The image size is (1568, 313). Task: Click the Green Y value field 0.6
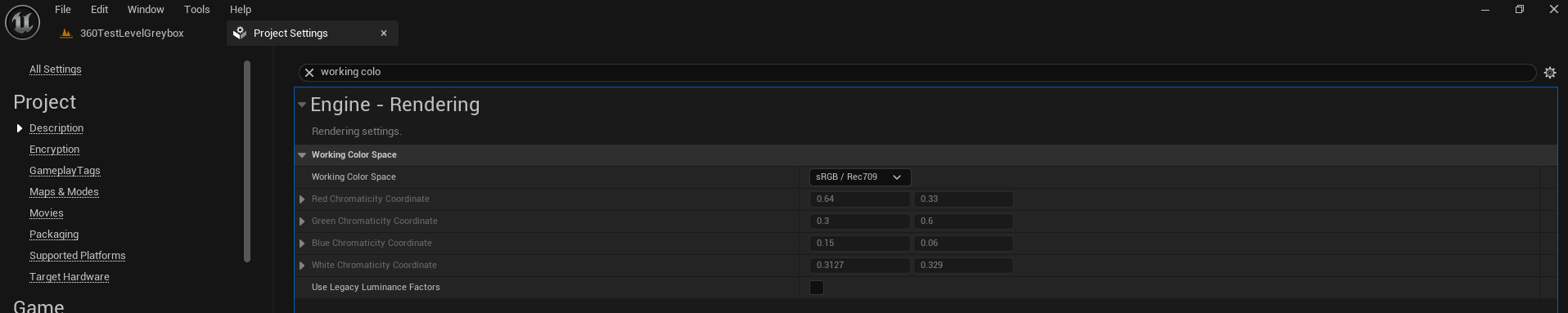click(x=963, y=221)
